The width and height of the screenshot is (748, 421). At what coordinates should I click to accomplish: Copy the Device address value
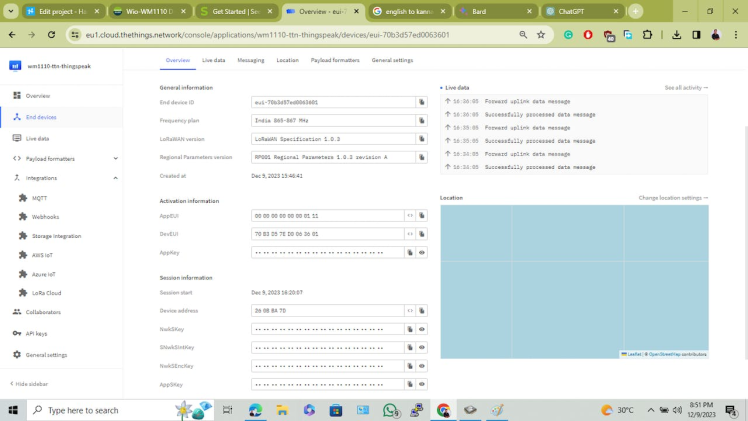[x=422, y=311]
